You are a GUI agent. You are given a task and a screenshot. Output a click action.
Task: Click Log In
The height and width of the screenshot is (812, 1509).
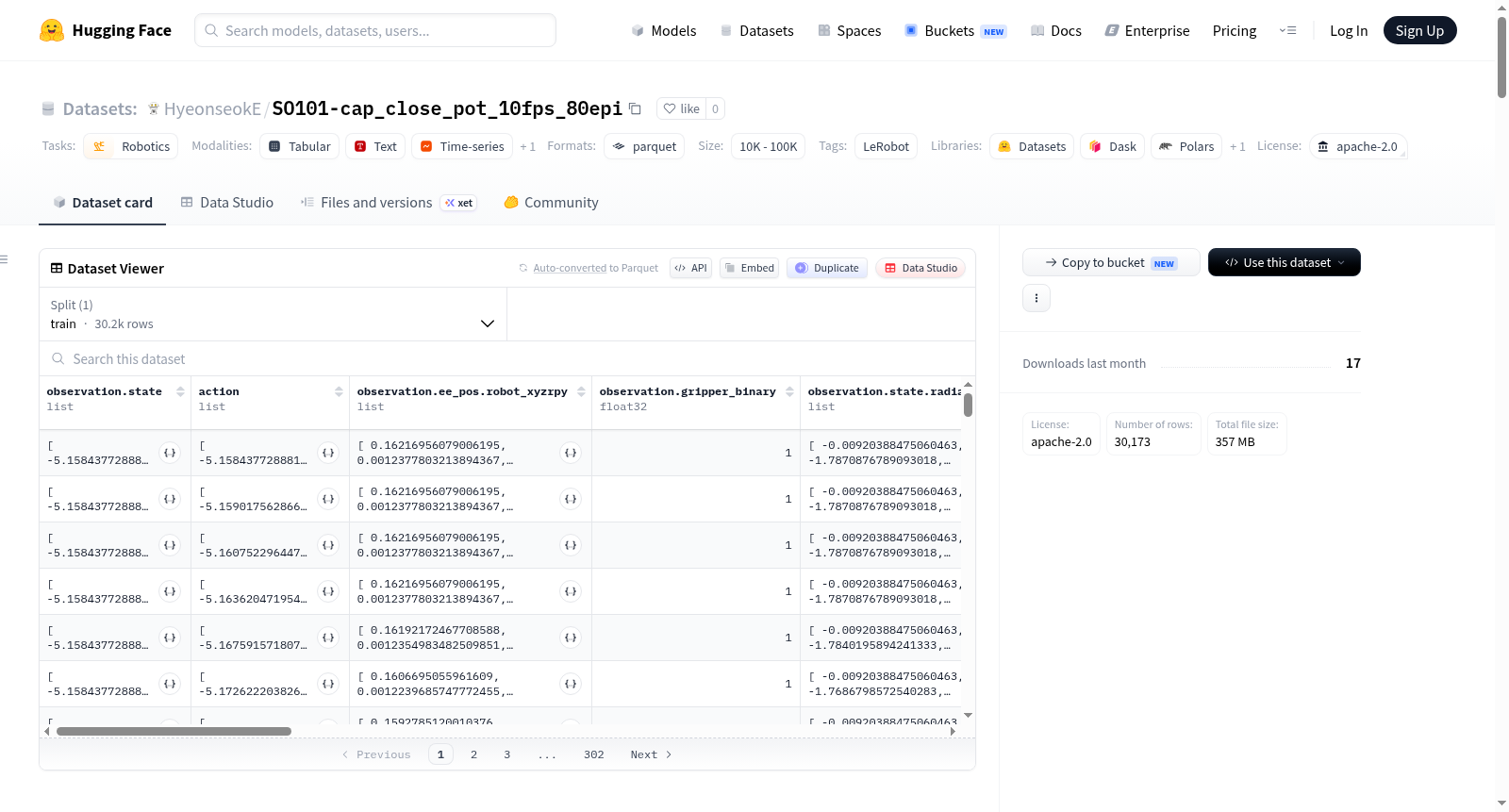pos(1349,30)
